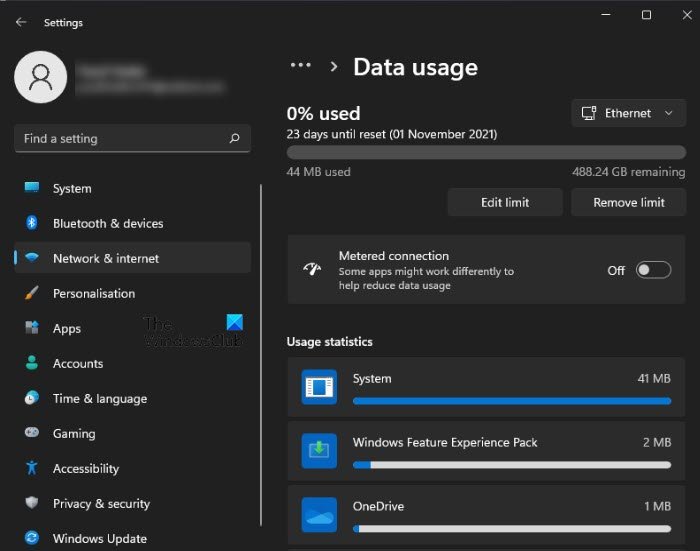
Task: Click the search magnifier icon
Action: coord(234,138)
